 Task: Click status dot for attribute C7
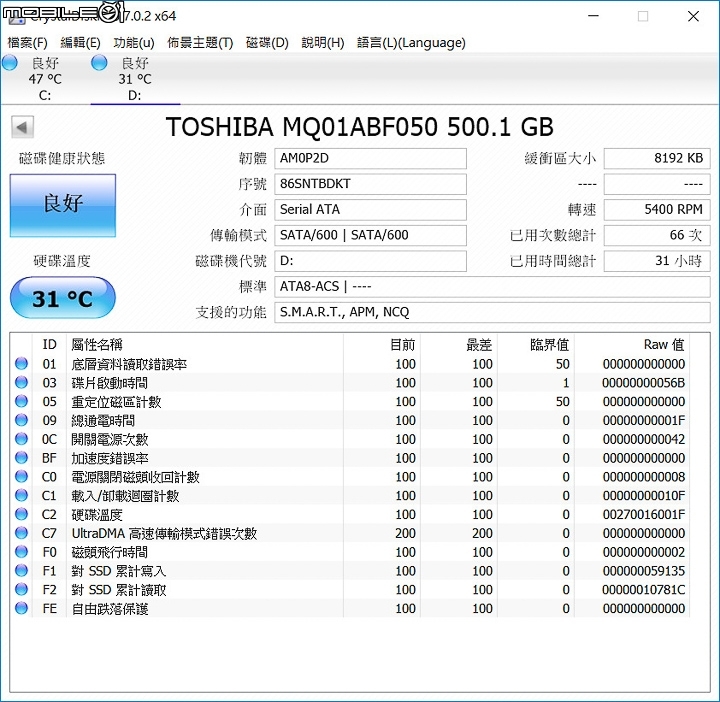(x=21, y=533)
